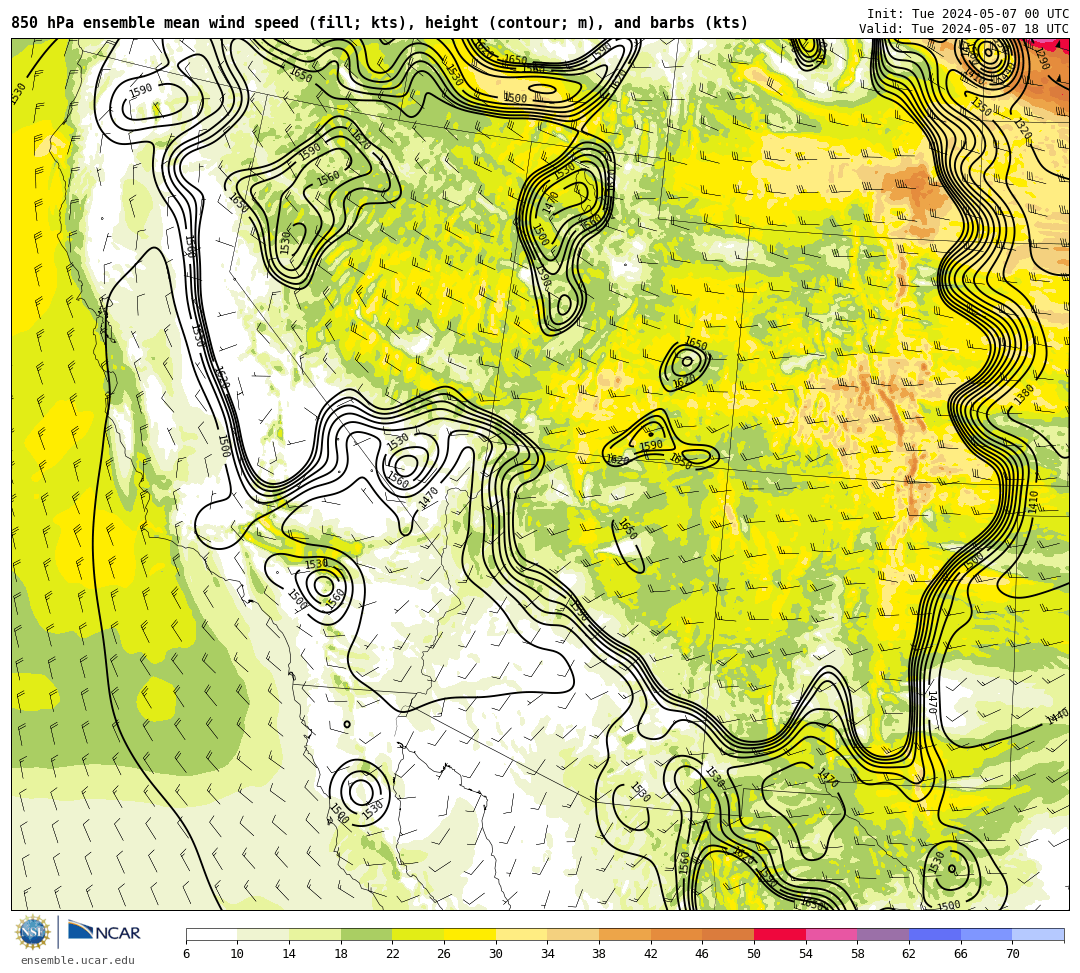Click the colorbar tick label 6
The width and height of the screenshot is (1080, 973).
[186, 954]
